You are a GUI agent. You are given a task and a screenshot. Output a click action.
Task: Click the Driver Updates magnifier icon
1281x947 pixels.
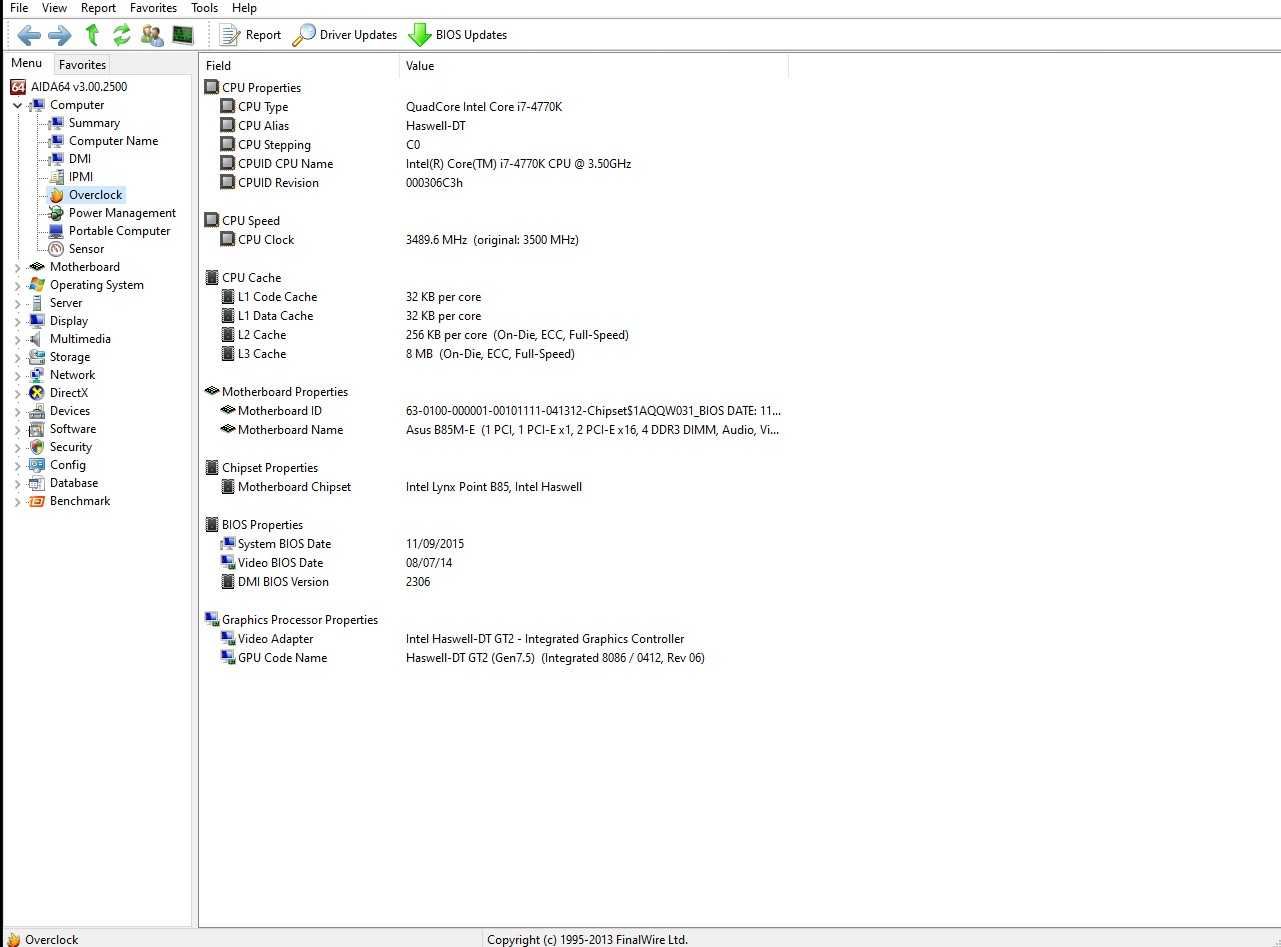click(x=303, y=35)
